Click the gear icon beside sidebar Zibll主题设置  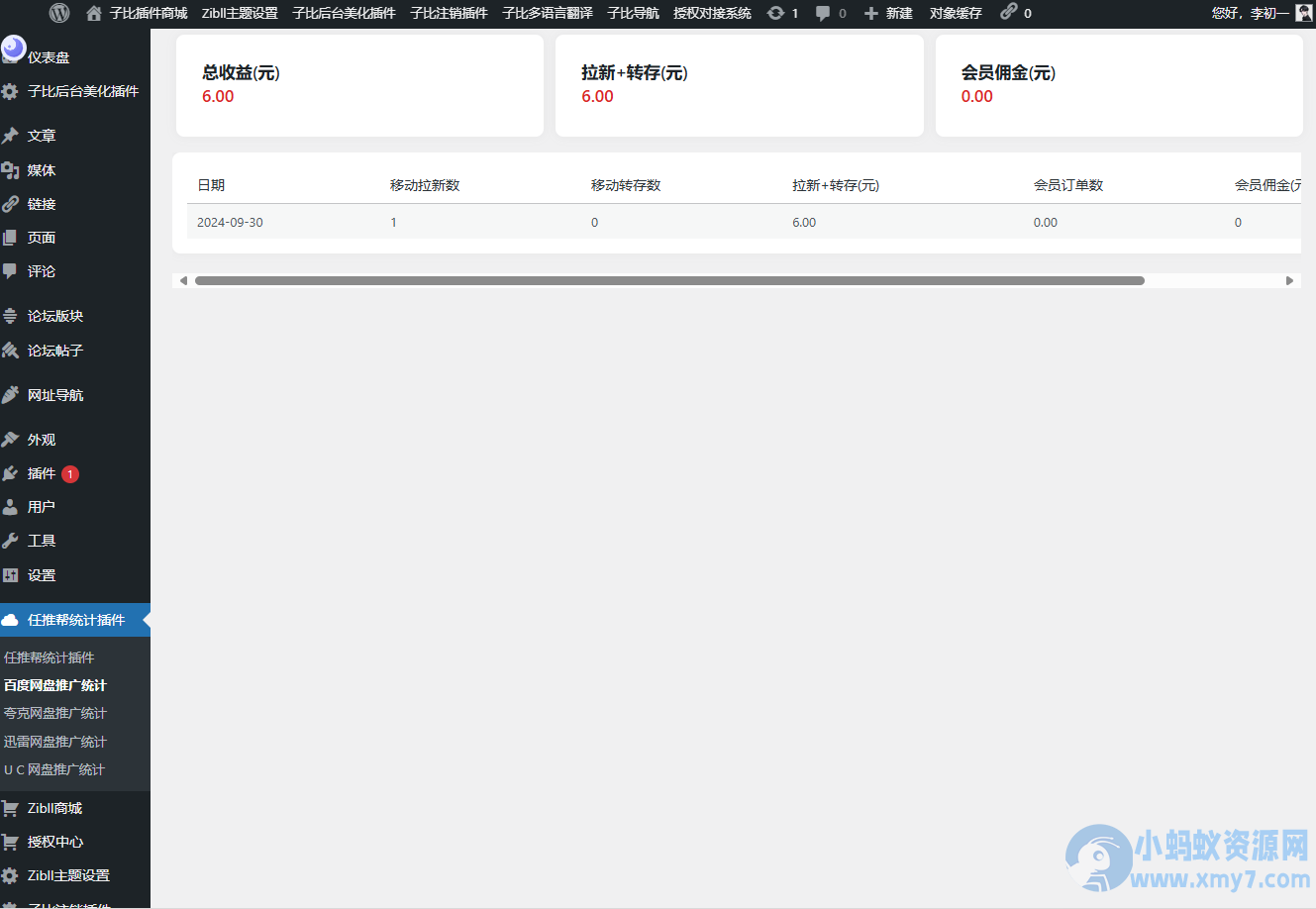tap(10, 875)
